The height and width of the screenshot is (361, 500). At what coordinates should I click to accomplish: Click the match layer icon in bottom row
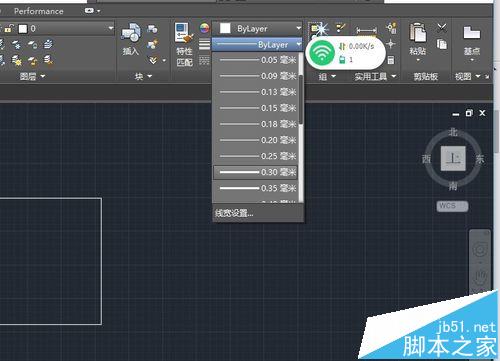click(48, 60)
